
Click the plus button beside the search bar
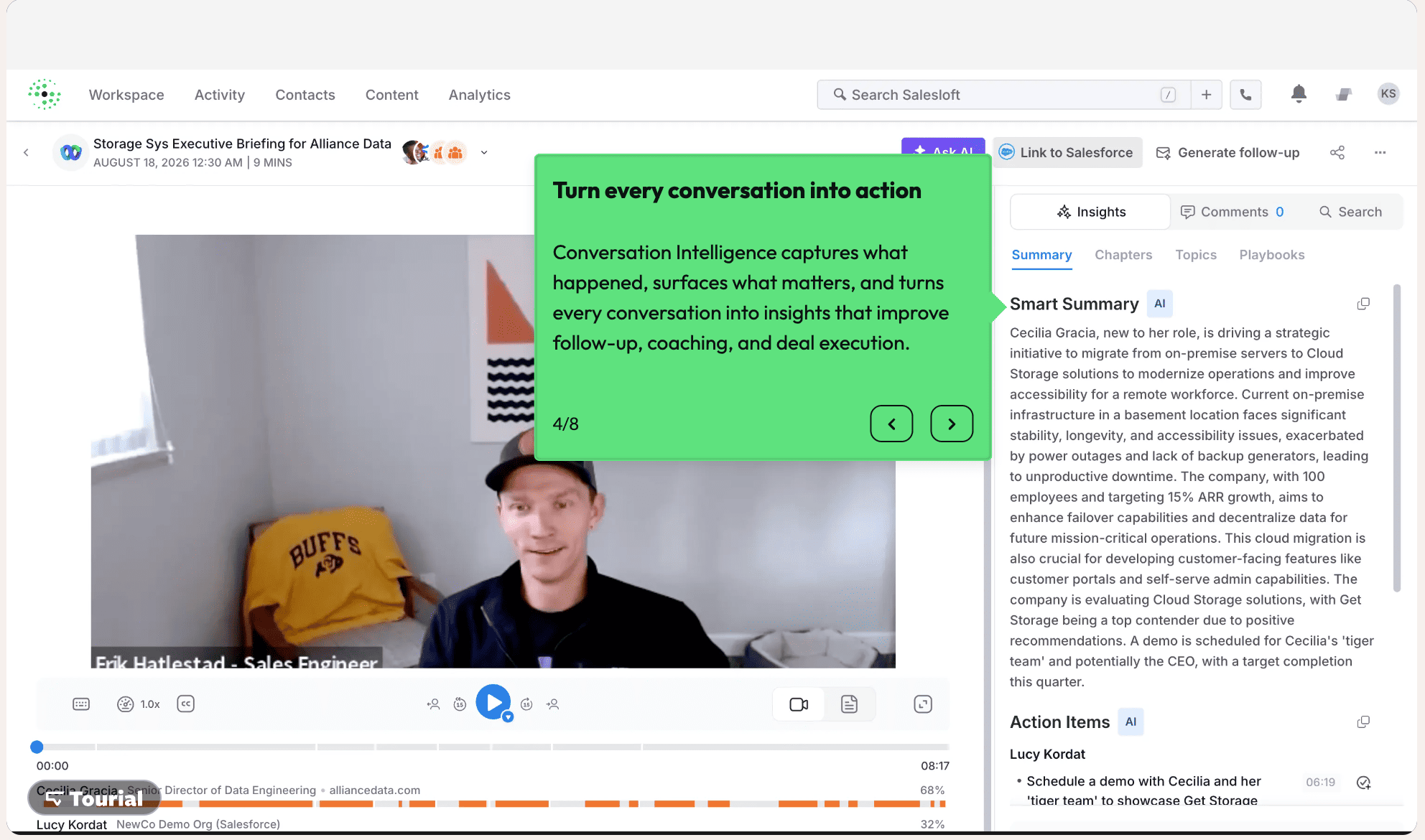pyautogui.click(x=1207, y=95)
